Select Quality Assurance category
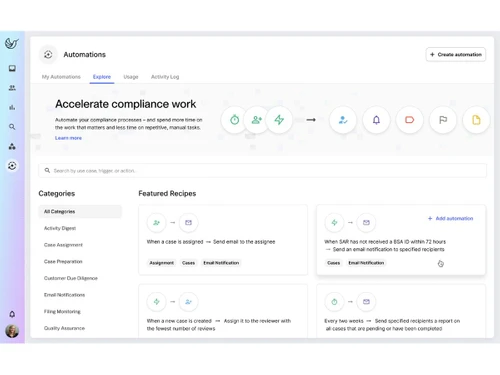500x375 pixels. (x=64, y=328)
